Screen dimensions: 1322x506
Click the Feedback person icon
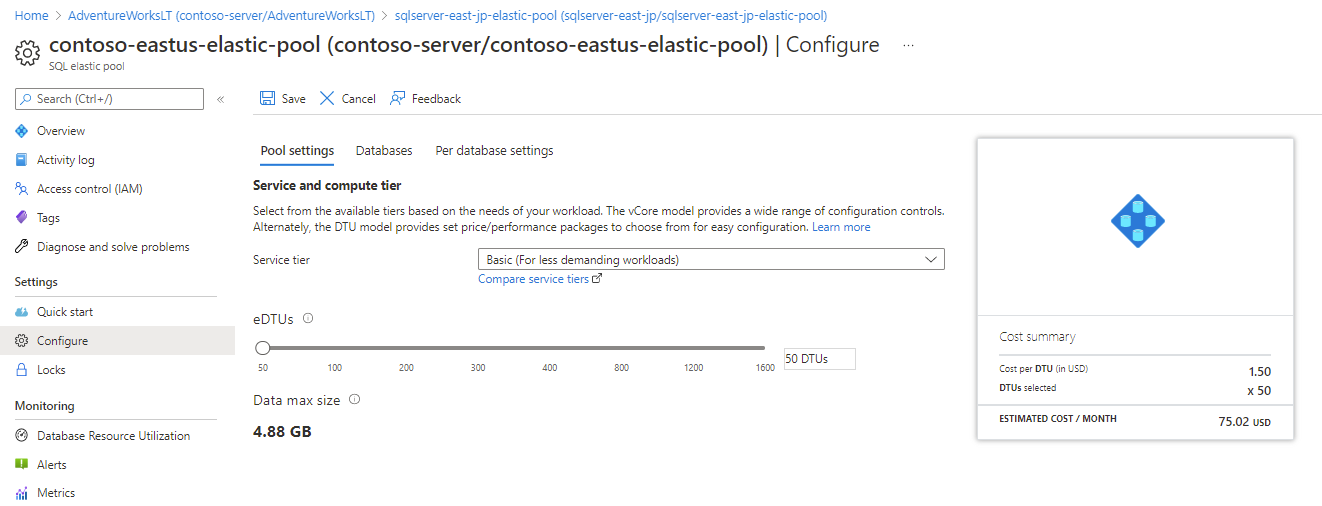(x=398, y=98)
